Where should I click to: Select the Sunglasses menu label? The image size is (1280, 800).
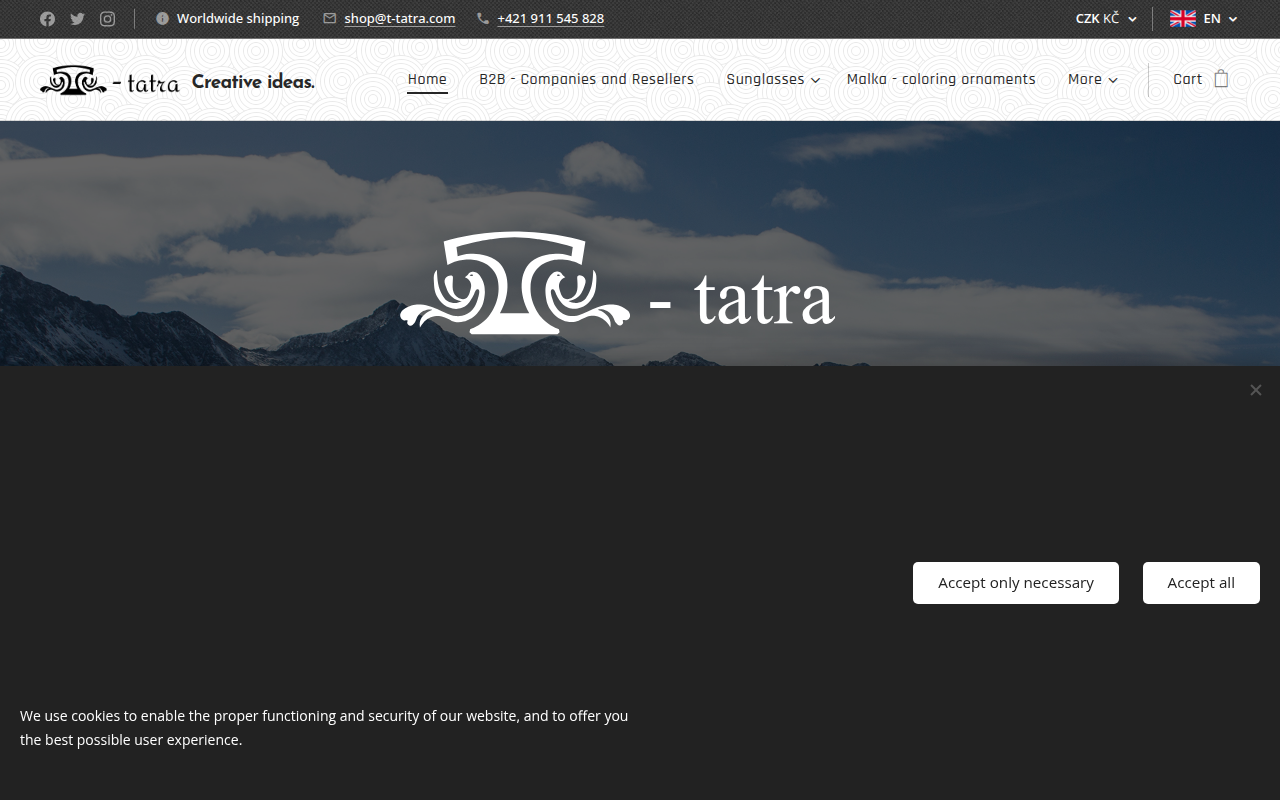pos(765,79)
